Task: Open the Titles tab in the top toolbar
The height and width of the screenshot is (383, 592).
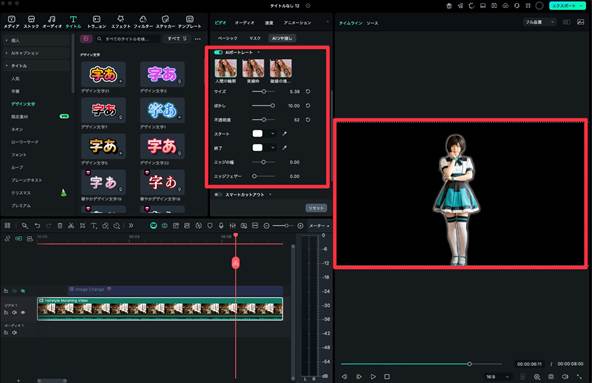Action: coord(73,22)
